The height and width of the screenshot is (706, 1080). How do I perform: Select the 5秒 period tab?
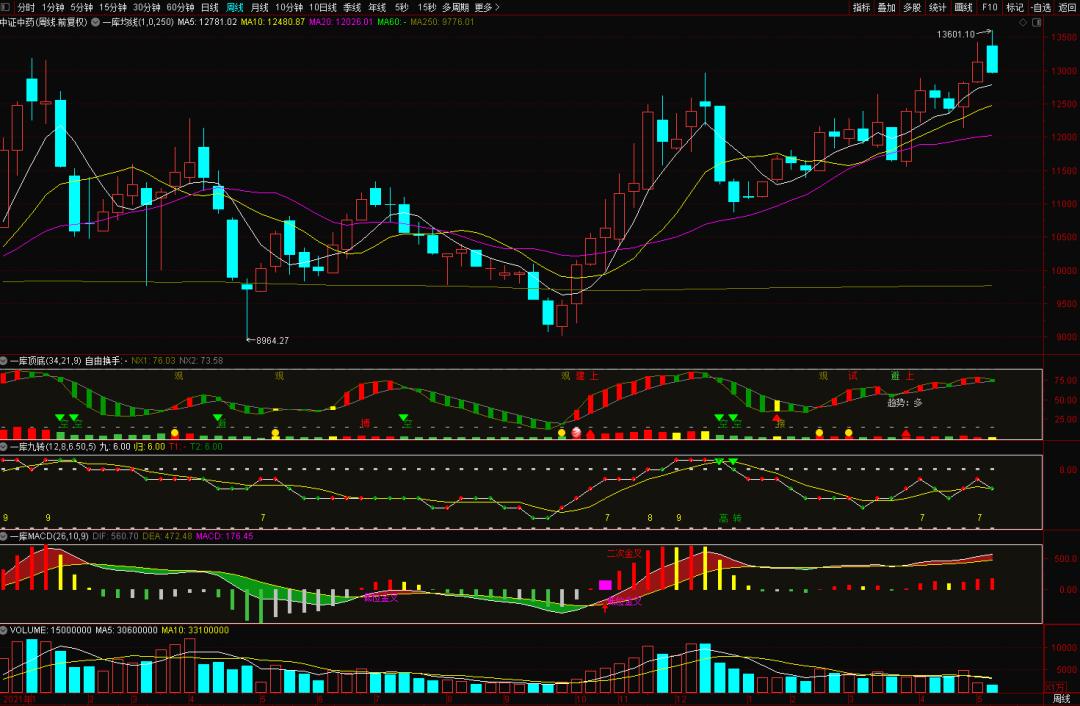[402, 8]
